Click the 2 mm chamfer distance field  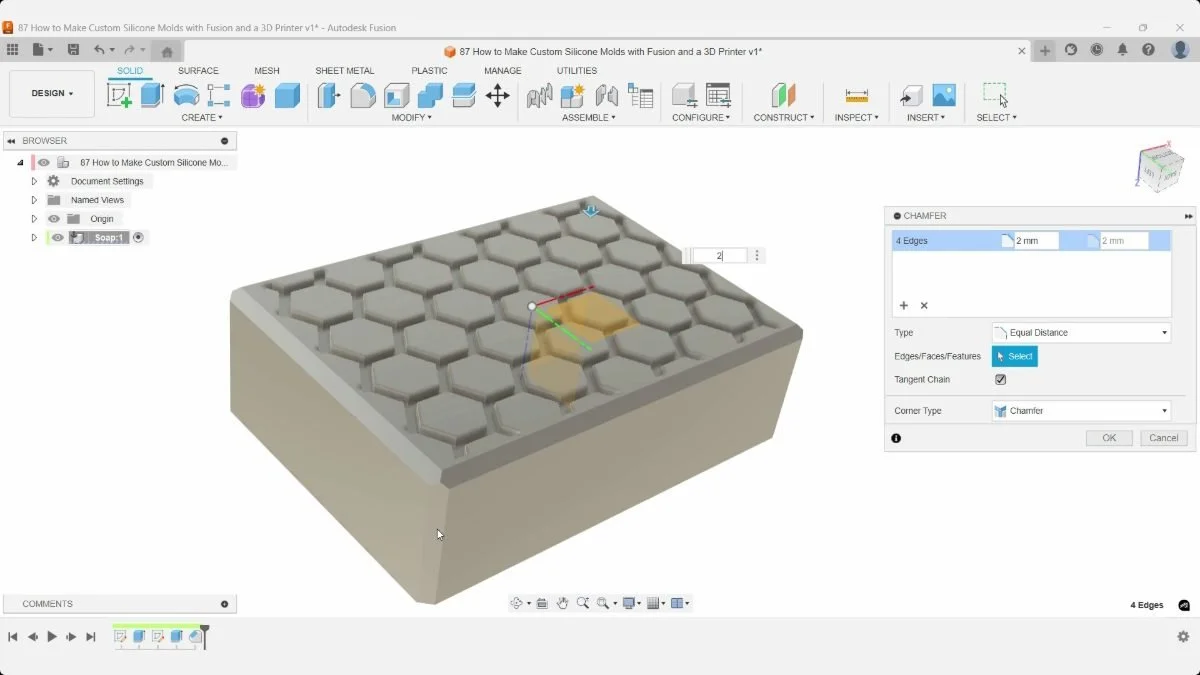click(x=1036, y=241)
